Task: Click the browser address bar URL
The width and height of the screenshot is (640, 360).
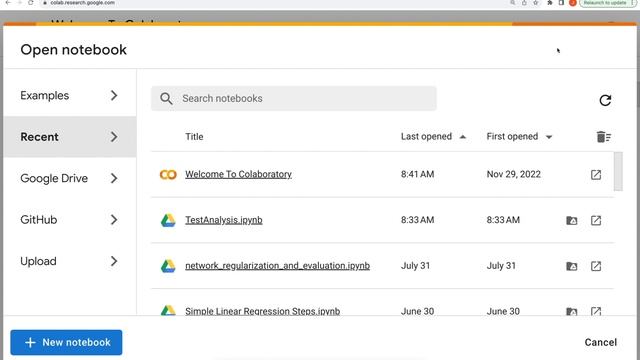Action: (x=82, y=2)
